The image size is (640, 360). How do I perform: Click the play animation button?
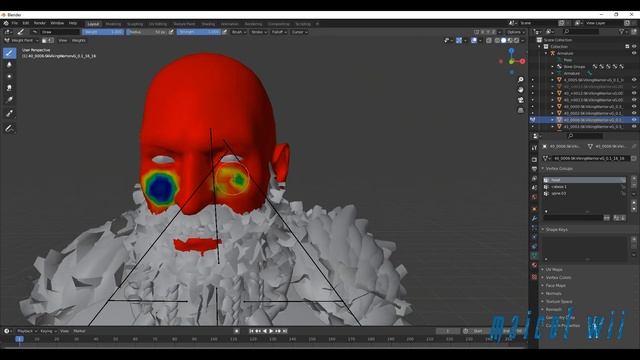(x=271, y=331)
